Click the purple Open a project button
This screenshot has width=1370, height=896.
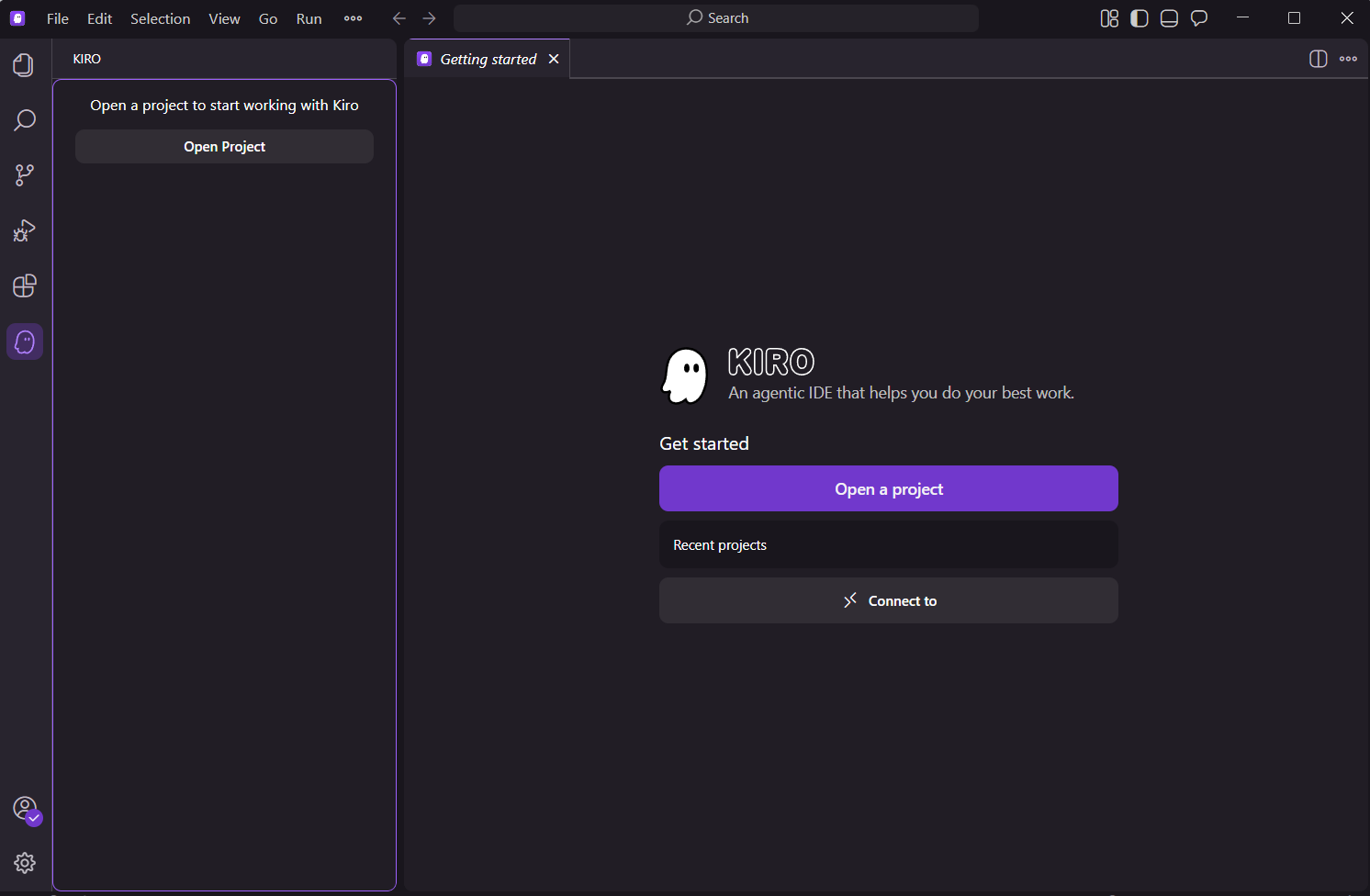[x=888, y=488]
